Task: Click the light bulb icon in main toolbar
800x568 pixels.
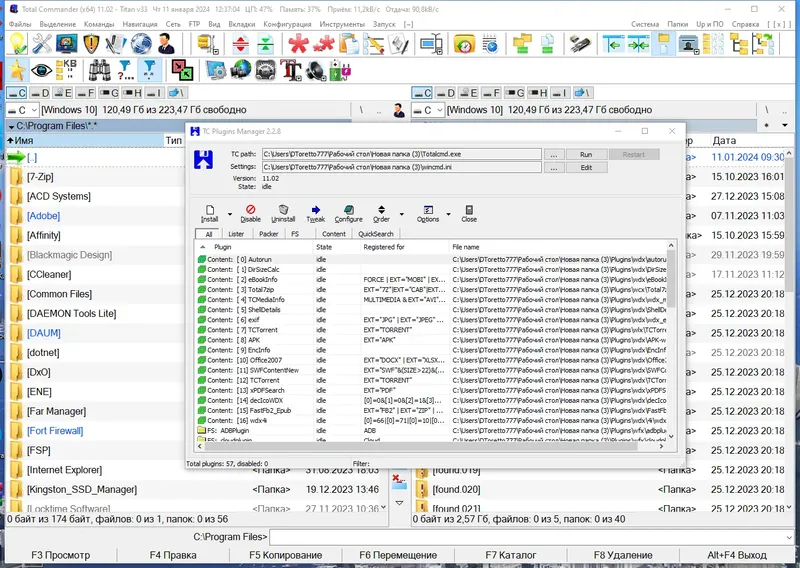Action: point(17,43)
